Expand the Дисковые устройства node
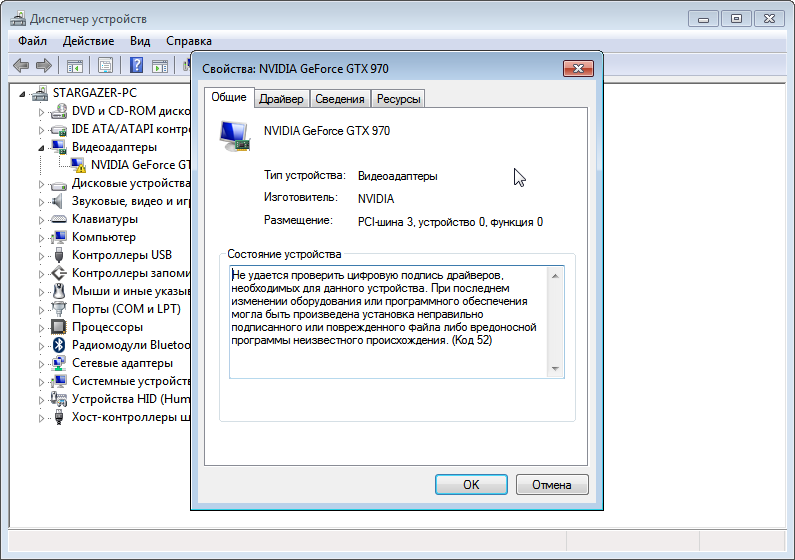This screenshot has height=560, width=795. 42,184
